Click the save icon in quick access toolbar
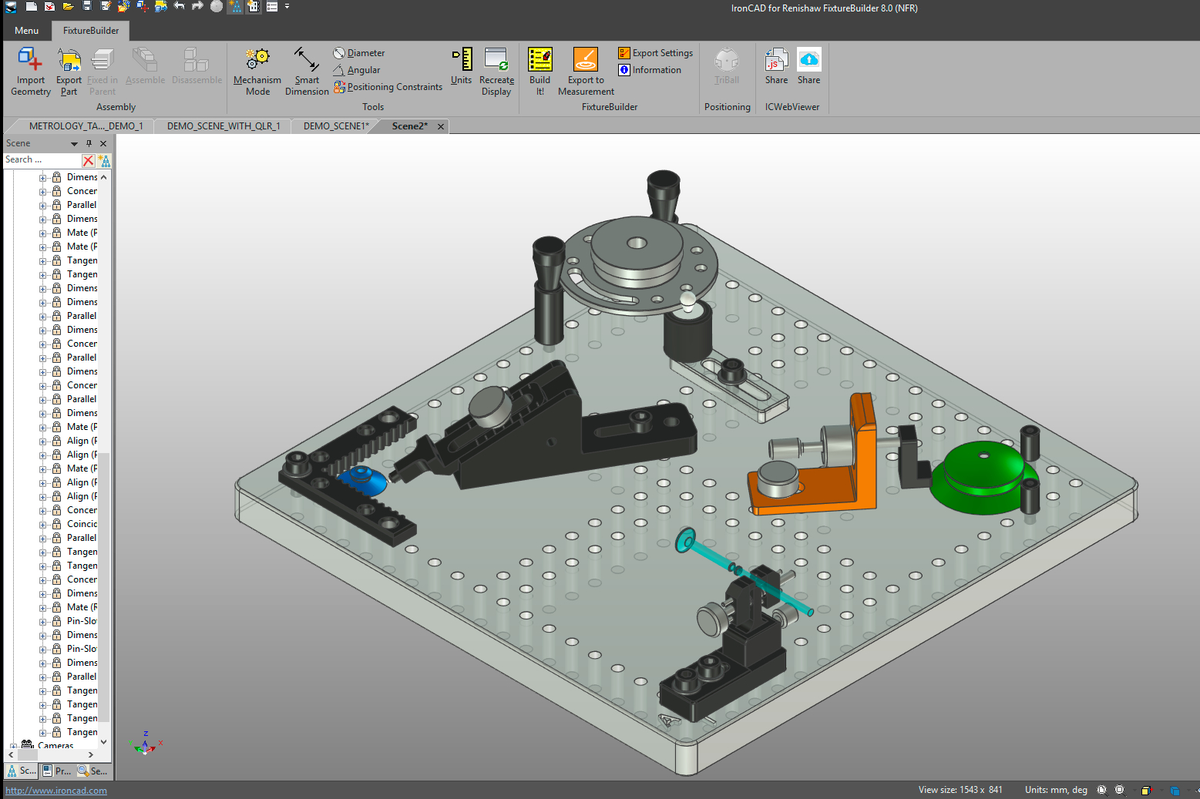 click(x=88, y=7)
